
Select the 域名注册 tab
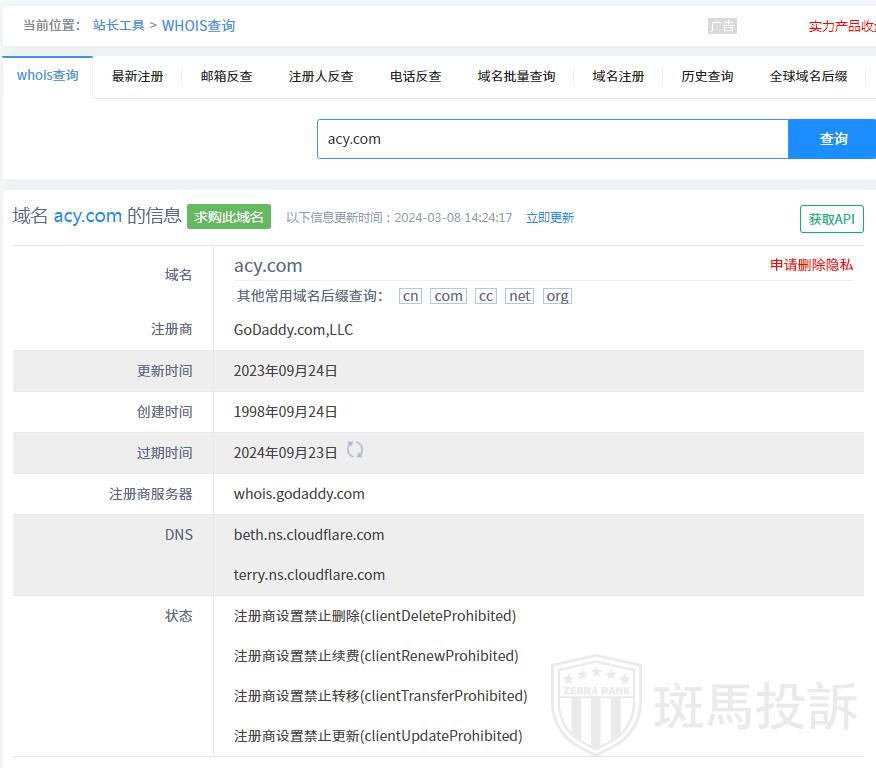click(618, 77)
